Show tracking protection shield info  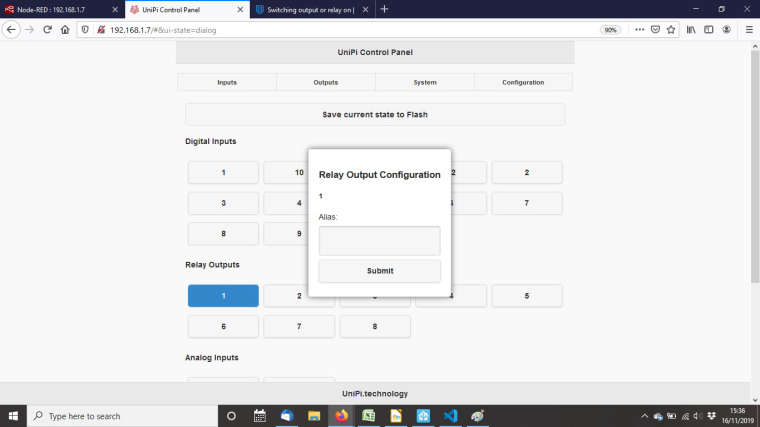pyautogui.click(x=85, y=30)
